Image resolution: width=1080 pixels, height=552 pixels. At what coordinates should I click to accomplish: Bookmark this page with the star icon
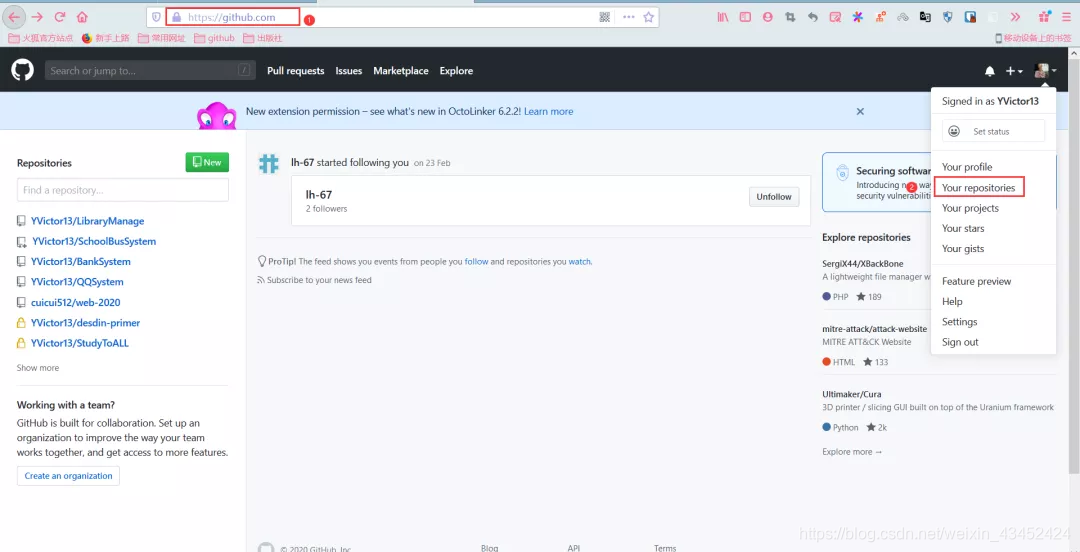pyautogui.click(x=648, y=17)
